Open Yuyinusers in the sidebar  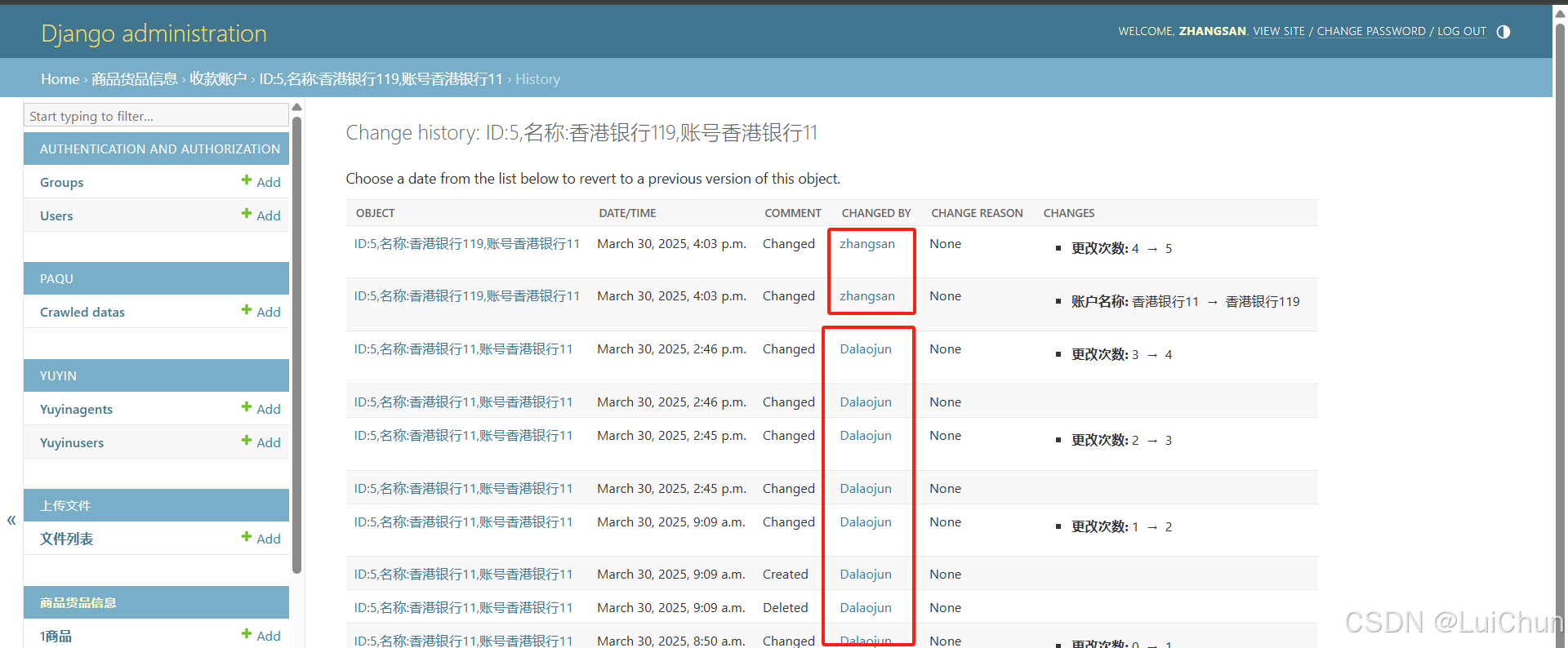point(72,442)
